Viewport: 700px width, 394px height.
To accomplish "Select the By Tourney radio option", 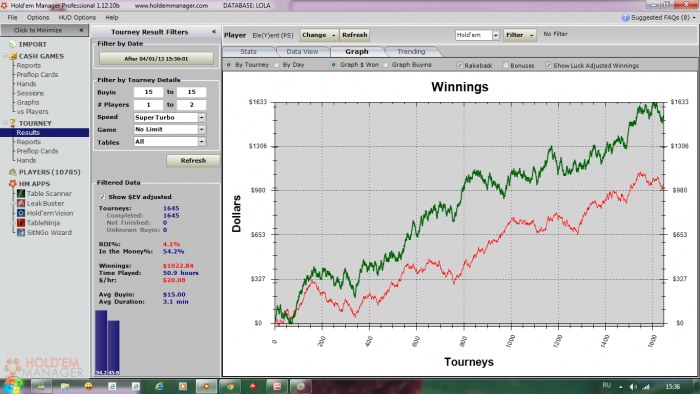I will 229,65.
